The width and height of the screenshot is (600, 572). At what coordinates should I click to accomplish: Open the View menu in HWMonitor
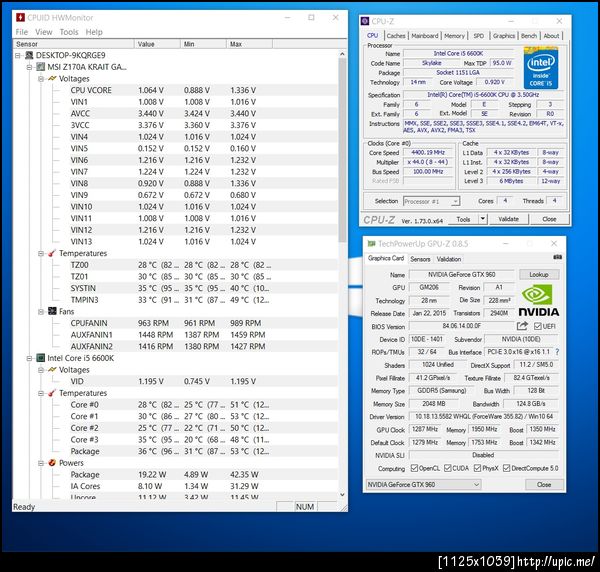[44, 32]
